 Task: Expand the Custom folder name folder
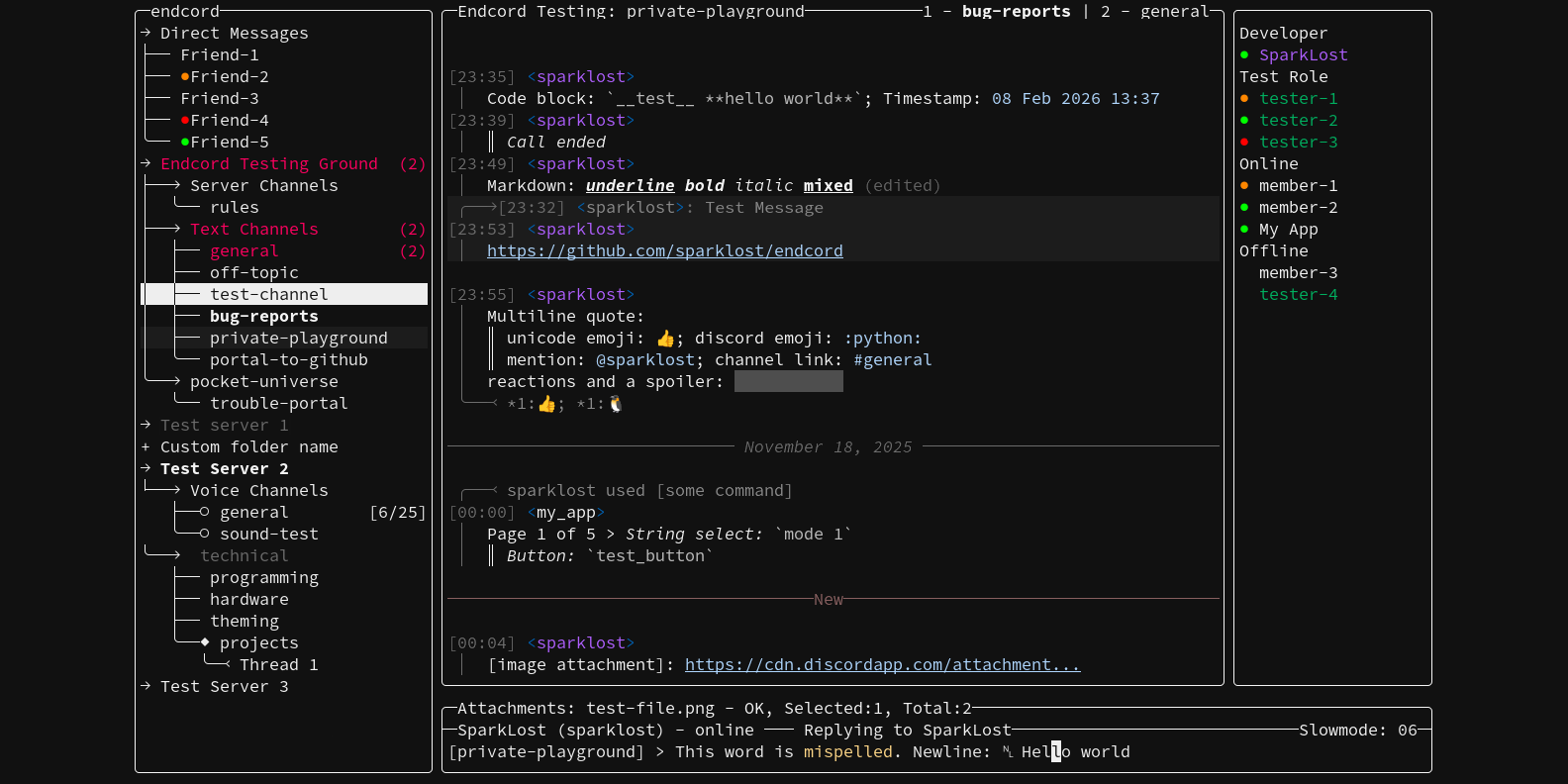point(146,447)
